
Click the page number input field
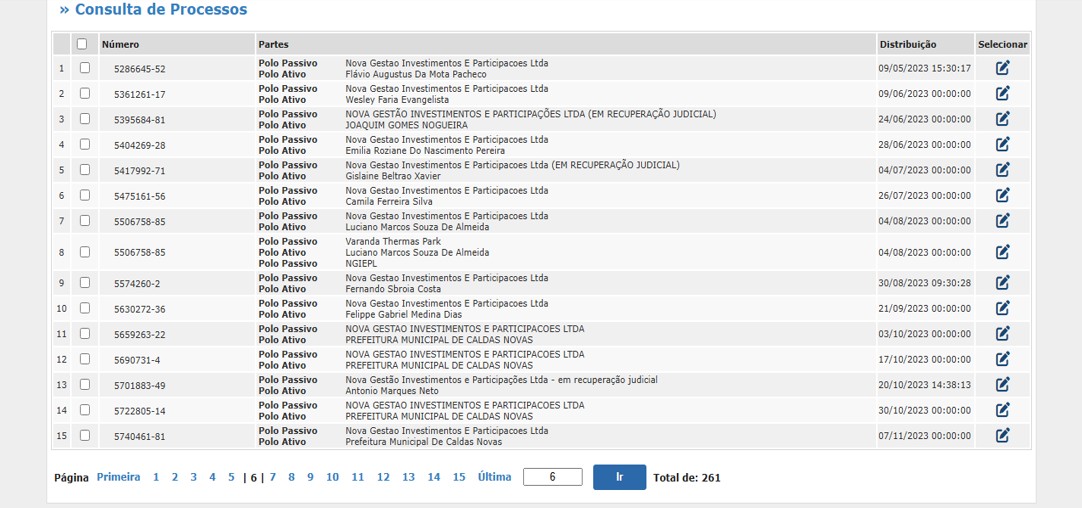552,478
